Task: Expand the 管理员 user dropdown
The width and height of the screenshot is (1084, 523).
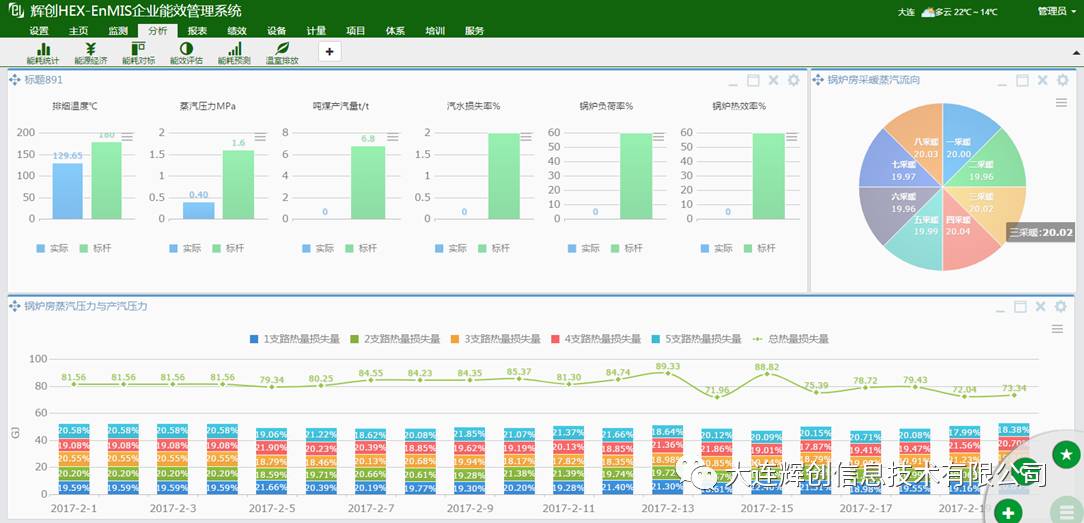Action: [1055, 12]
